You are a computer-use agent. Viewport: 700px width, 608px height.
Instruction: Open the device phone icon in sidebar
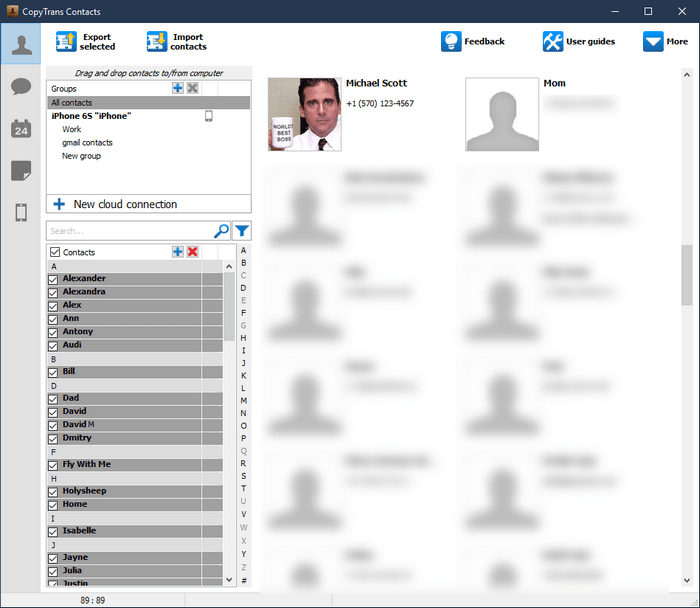tap(21, 212)
